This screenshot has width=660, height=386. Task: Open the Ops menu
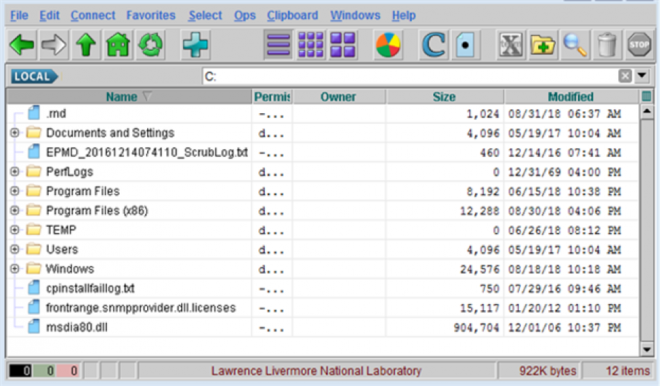[245, 16]
